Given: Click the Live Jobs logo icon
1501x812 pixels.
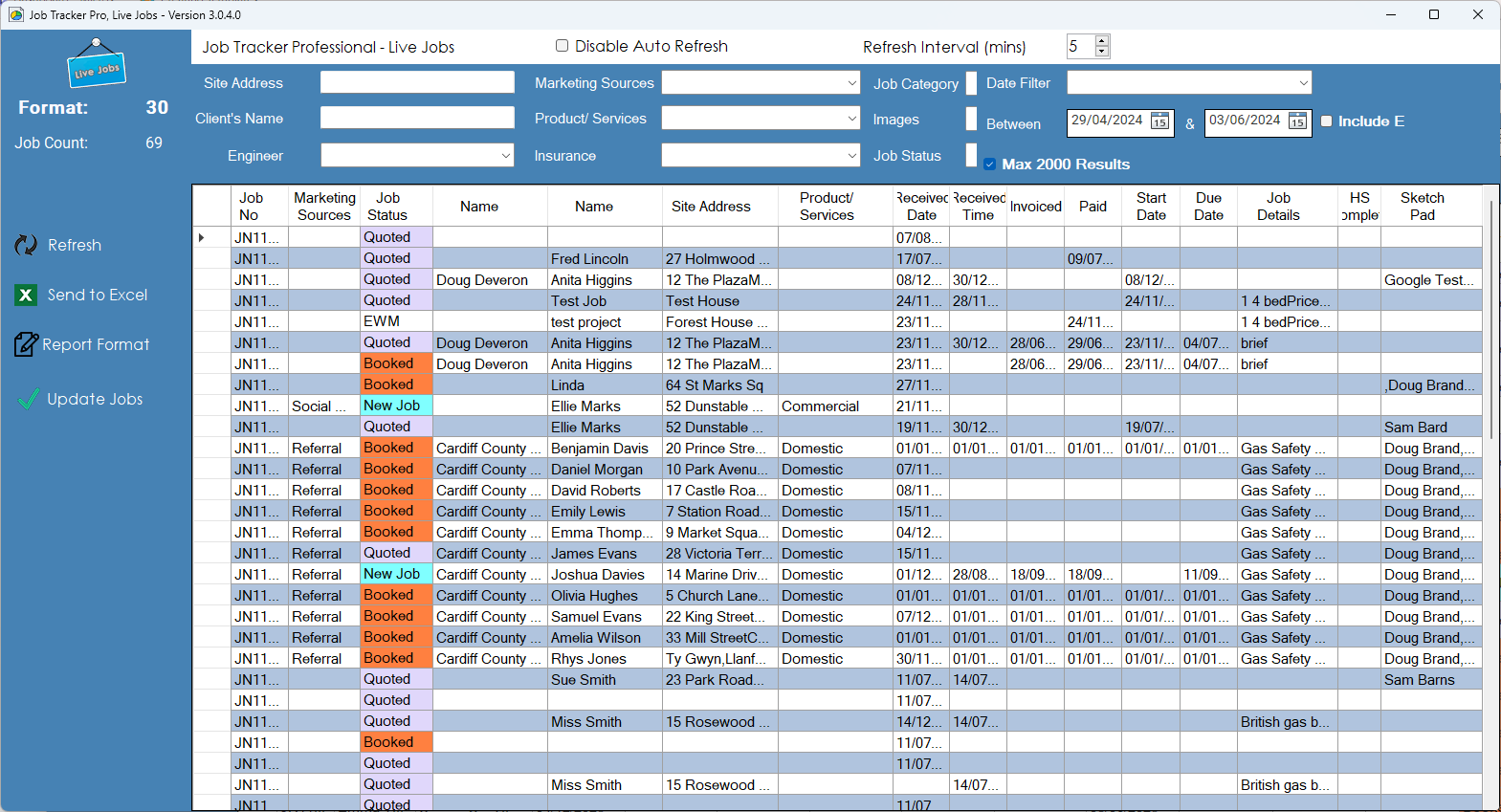Looking at the screenshot, I should (96, 63).
